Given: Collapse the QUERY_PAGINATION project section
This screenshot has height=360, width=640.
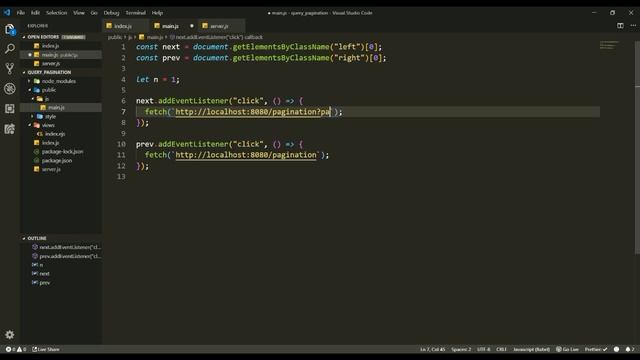Looking at the screenshot, I should point(24,72).
